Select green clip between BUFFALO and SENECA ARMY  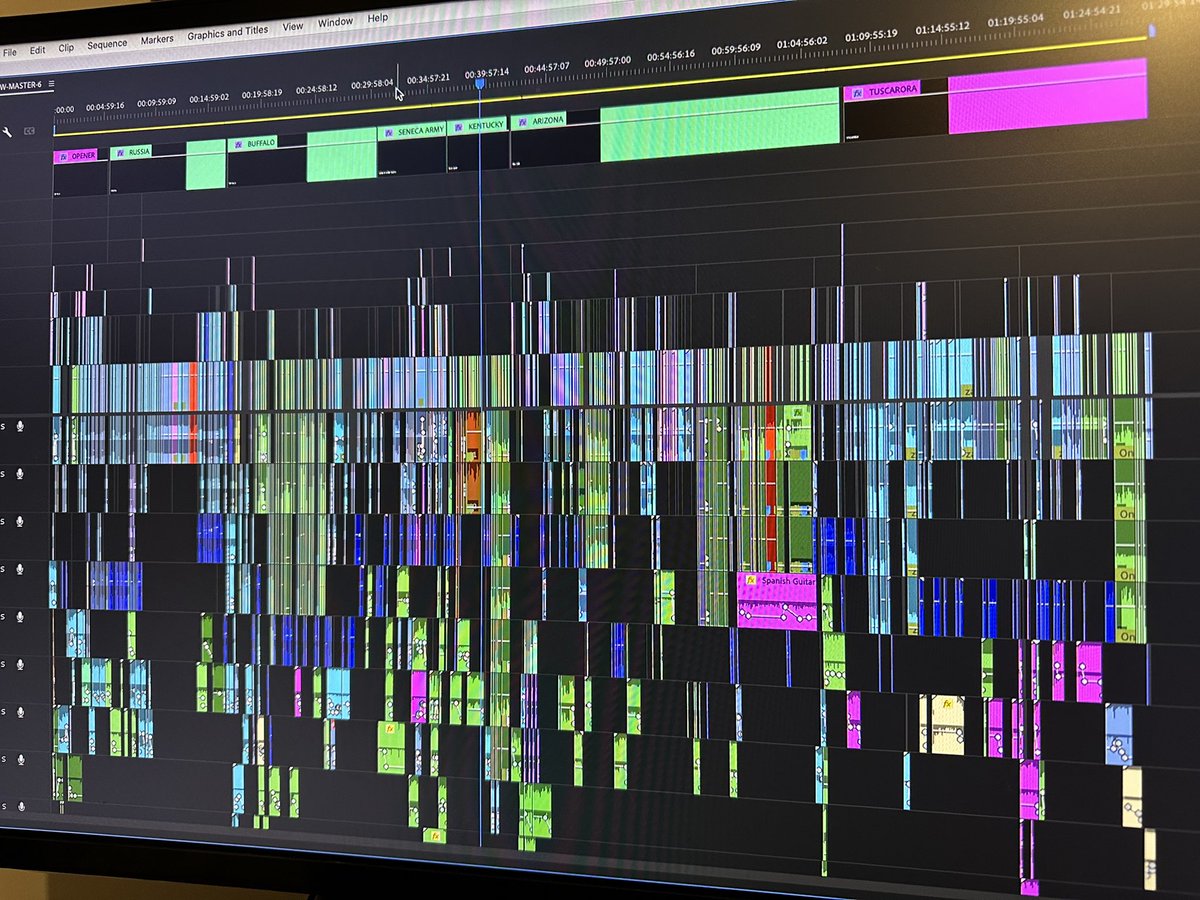point(342,155)
